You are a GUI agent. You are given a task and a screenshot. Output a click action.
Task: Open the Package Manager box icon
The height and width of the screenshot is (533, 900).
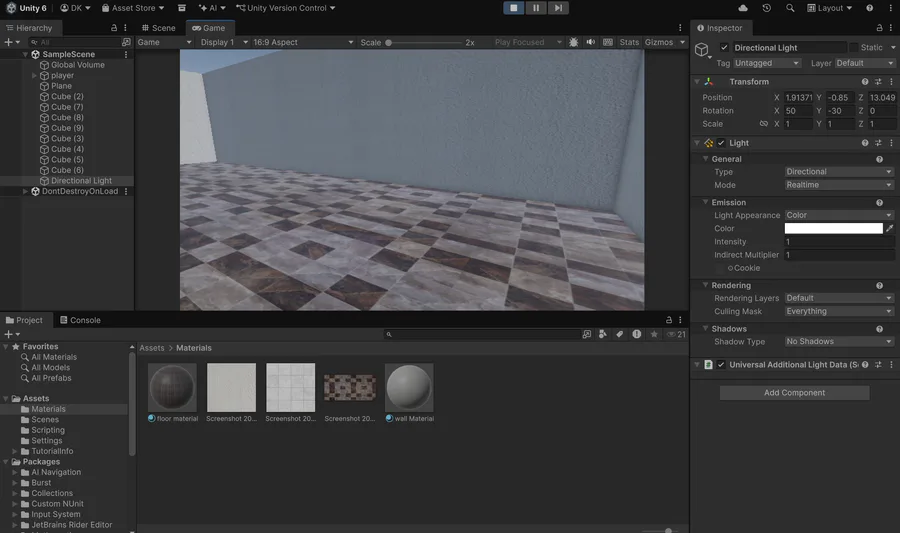coord(181,8)
